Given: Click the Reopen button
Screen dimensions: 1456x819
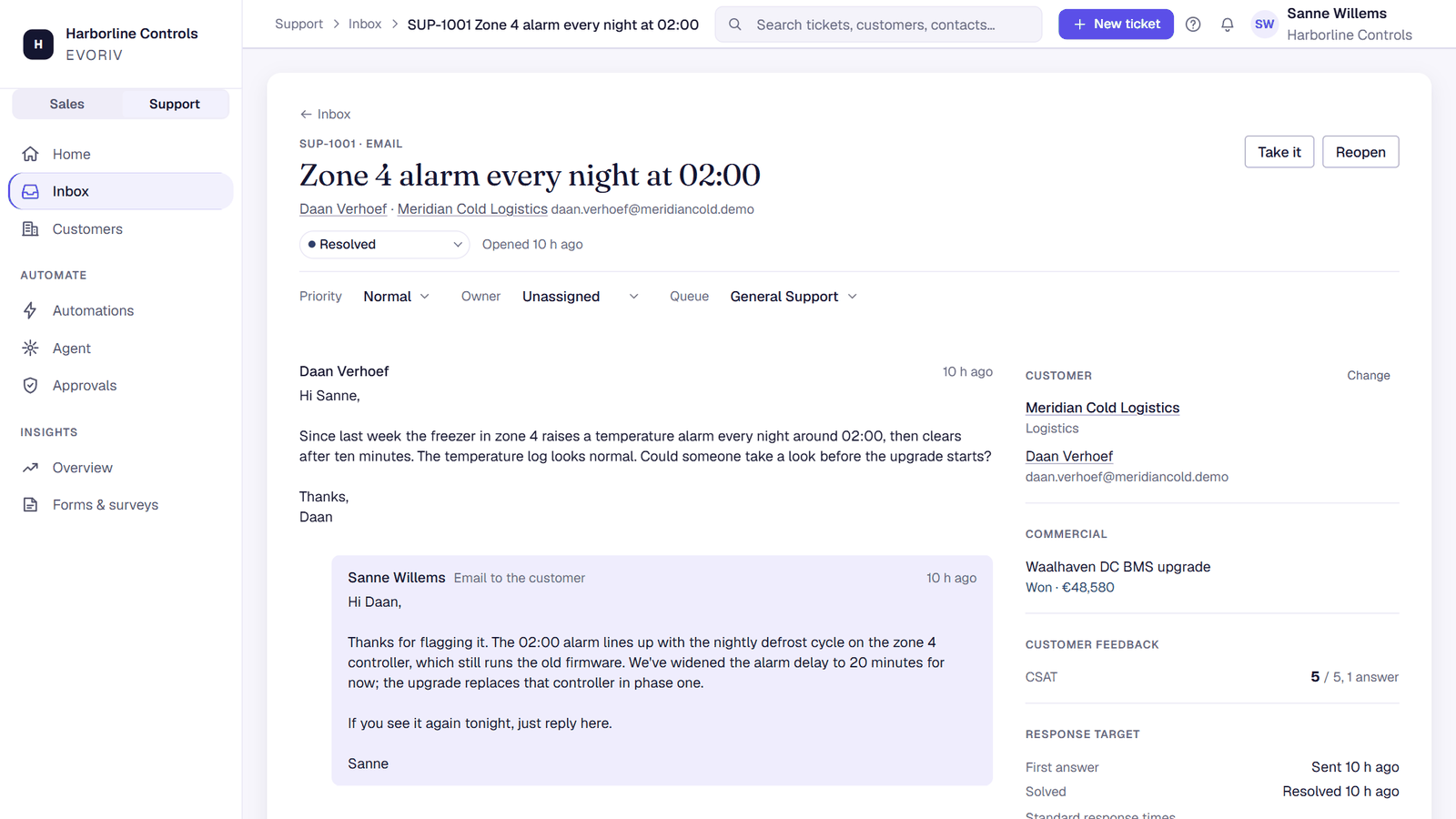Looking at the screenshot, I should [x=1360, y=152].
